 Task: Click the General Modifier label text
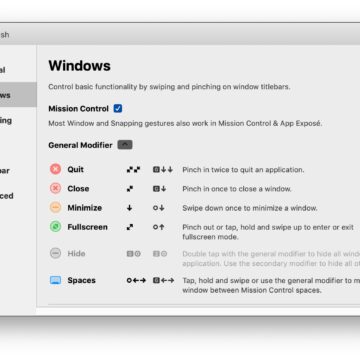80,145
